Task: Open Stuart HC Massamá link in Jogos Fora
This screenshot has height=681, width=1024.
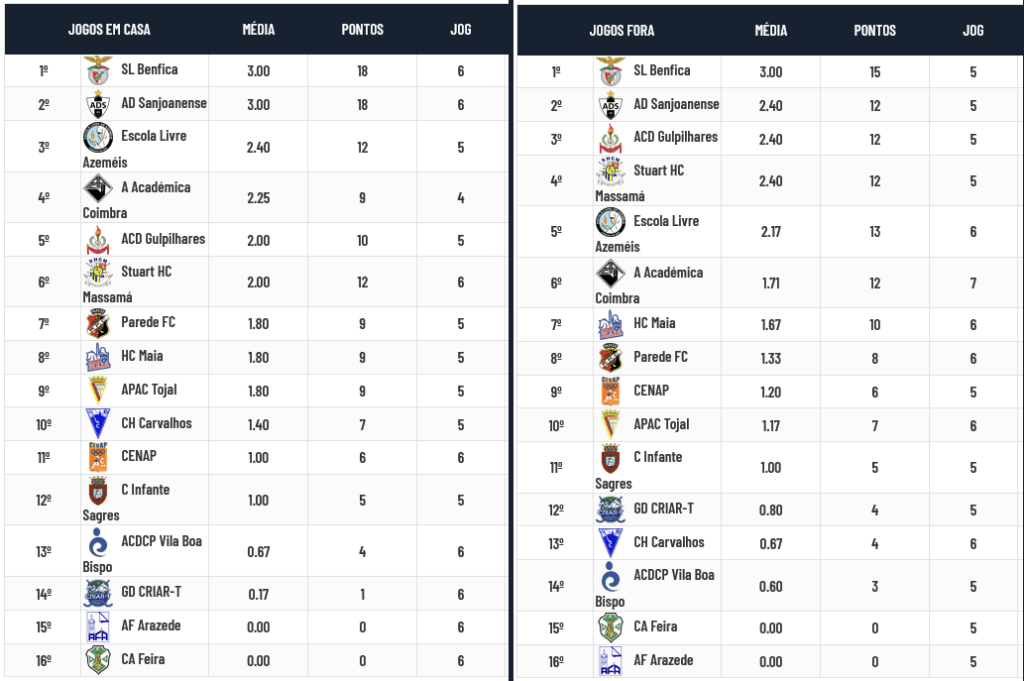Action: (658, 171)
